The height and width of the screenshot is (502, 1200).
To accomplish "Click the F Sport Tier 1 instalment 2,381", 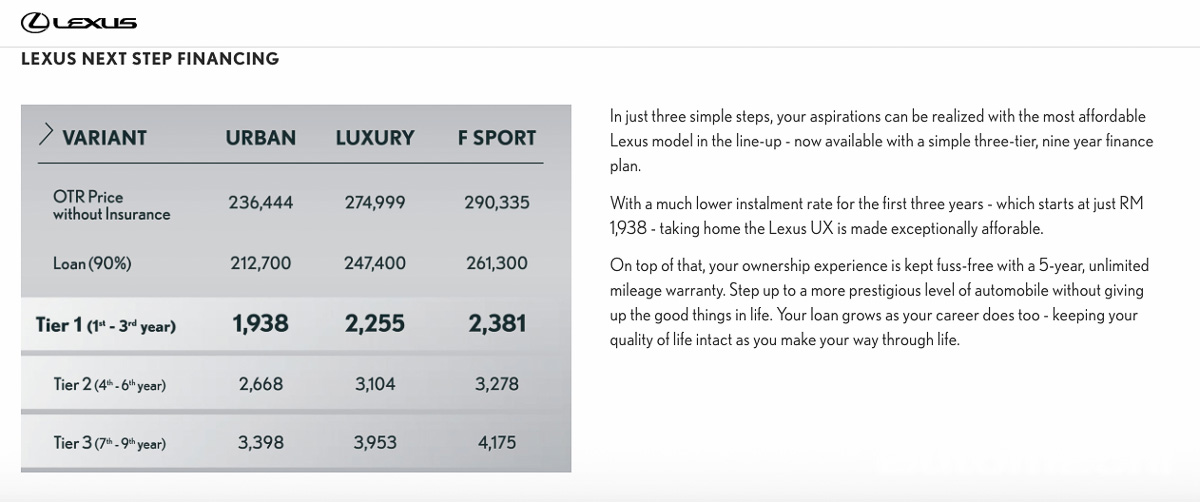I will click(x=497, y=324).
